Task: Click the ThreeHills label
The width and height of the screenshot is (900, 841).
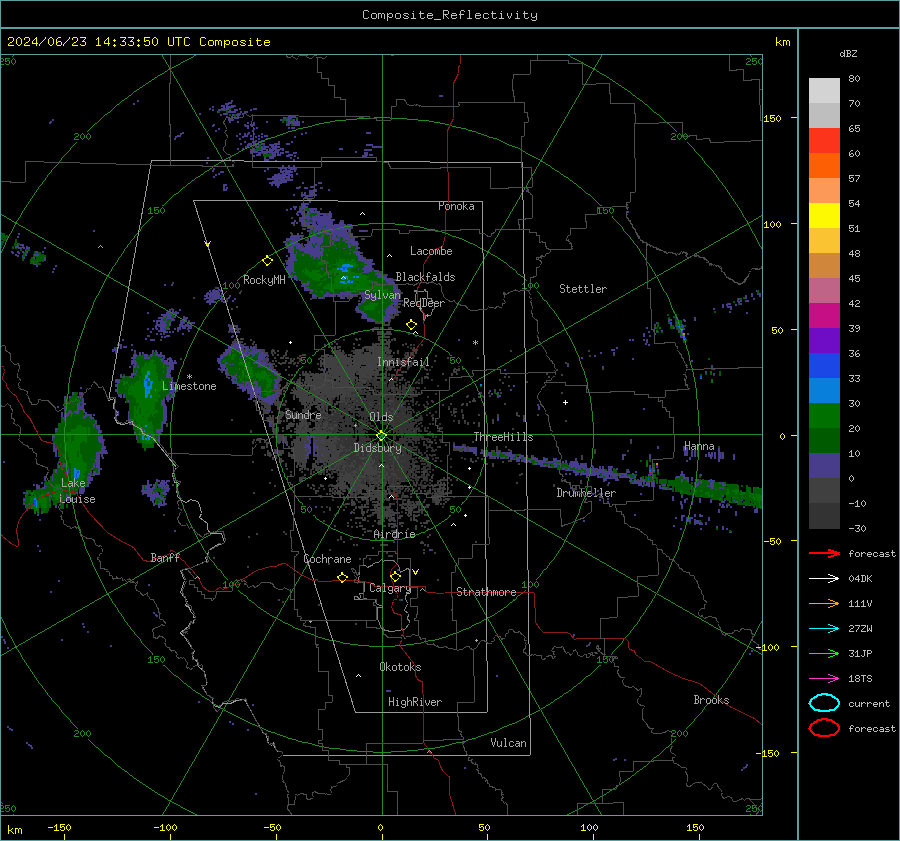Action: (x=503, y=437)
